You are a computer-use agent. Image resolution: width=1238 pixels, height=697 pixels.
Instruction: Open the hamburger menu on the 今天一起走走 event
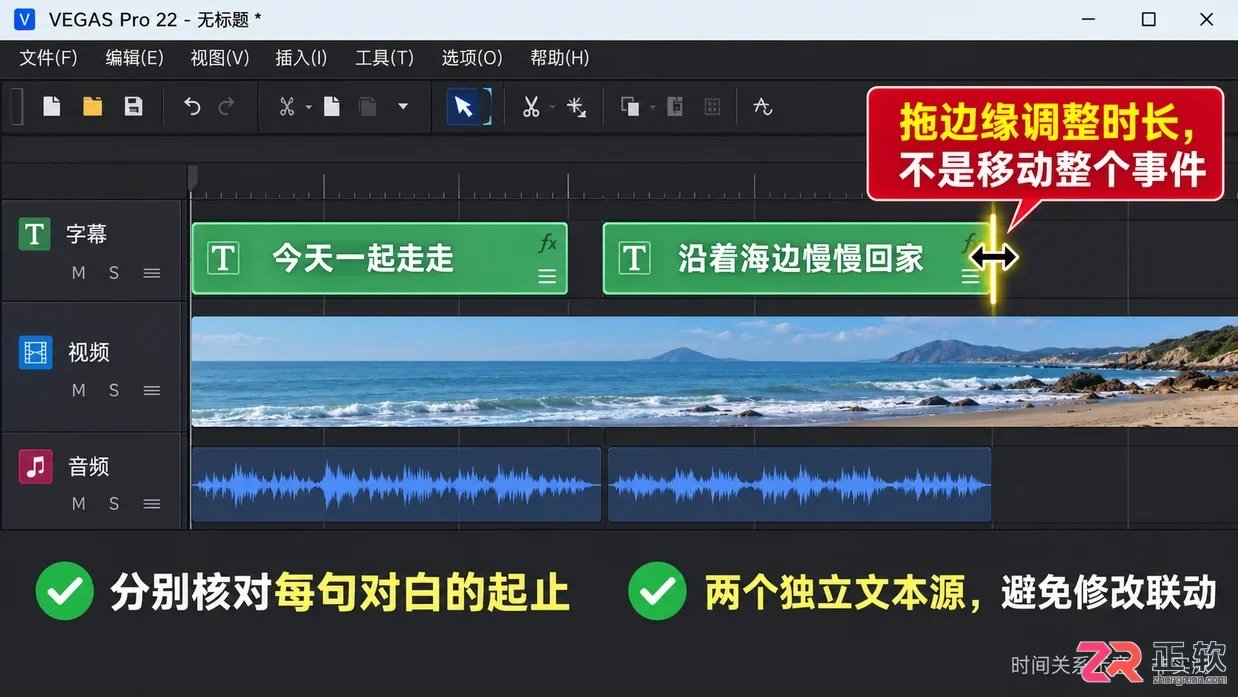547,277
